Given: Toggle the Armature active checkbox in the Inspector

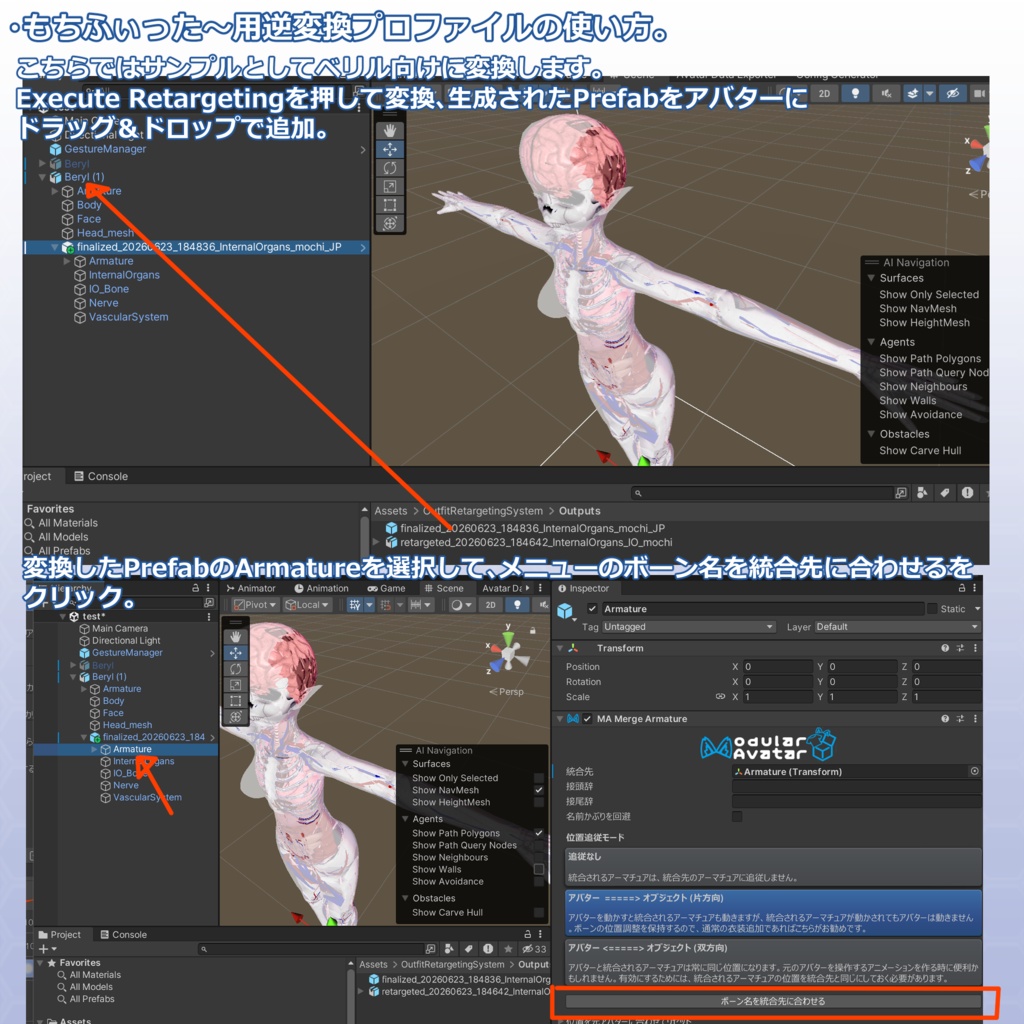Looking at the screenshot, I should point(592,609).
